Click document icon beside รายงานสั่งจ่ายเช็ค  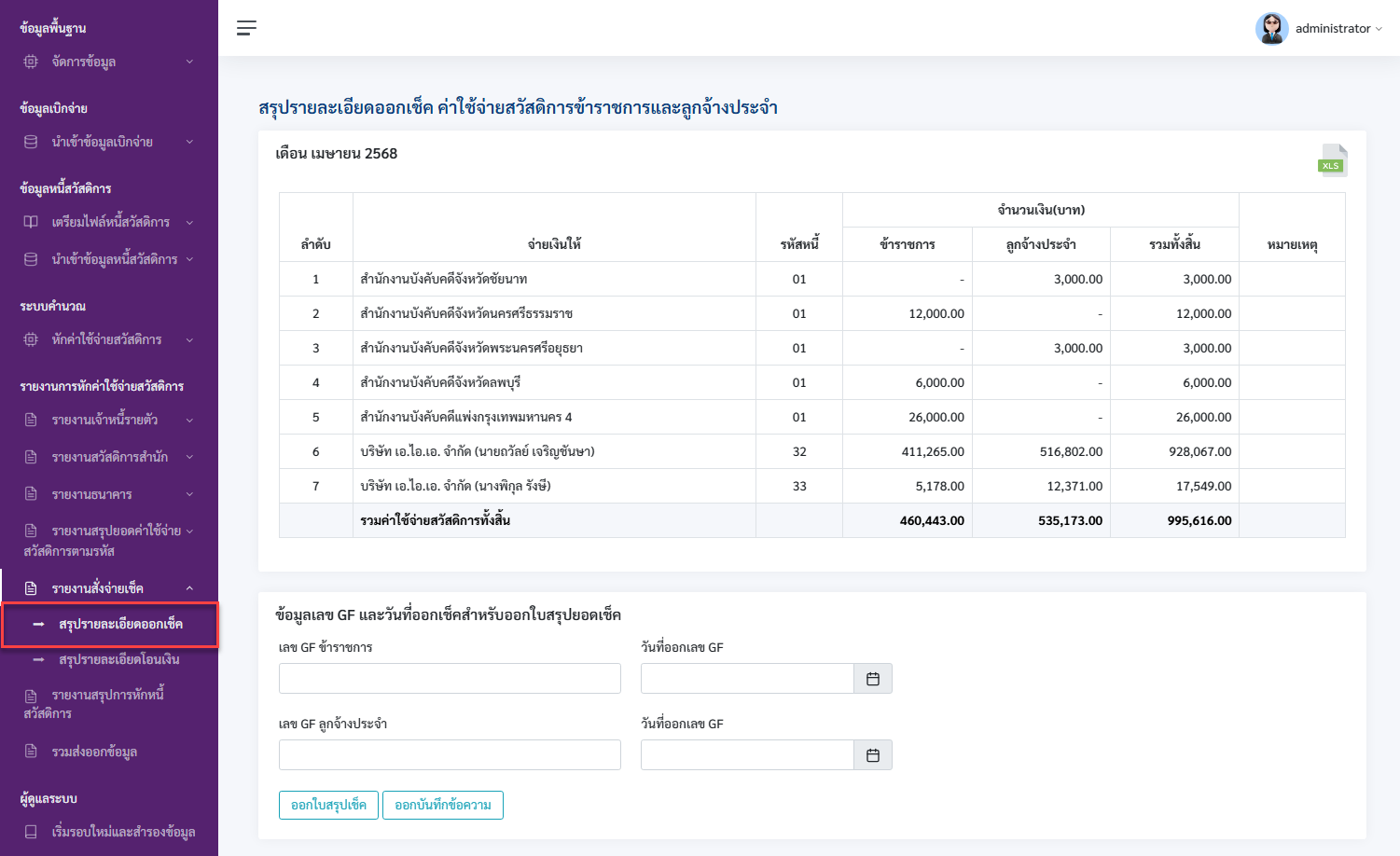click(31, 588)
